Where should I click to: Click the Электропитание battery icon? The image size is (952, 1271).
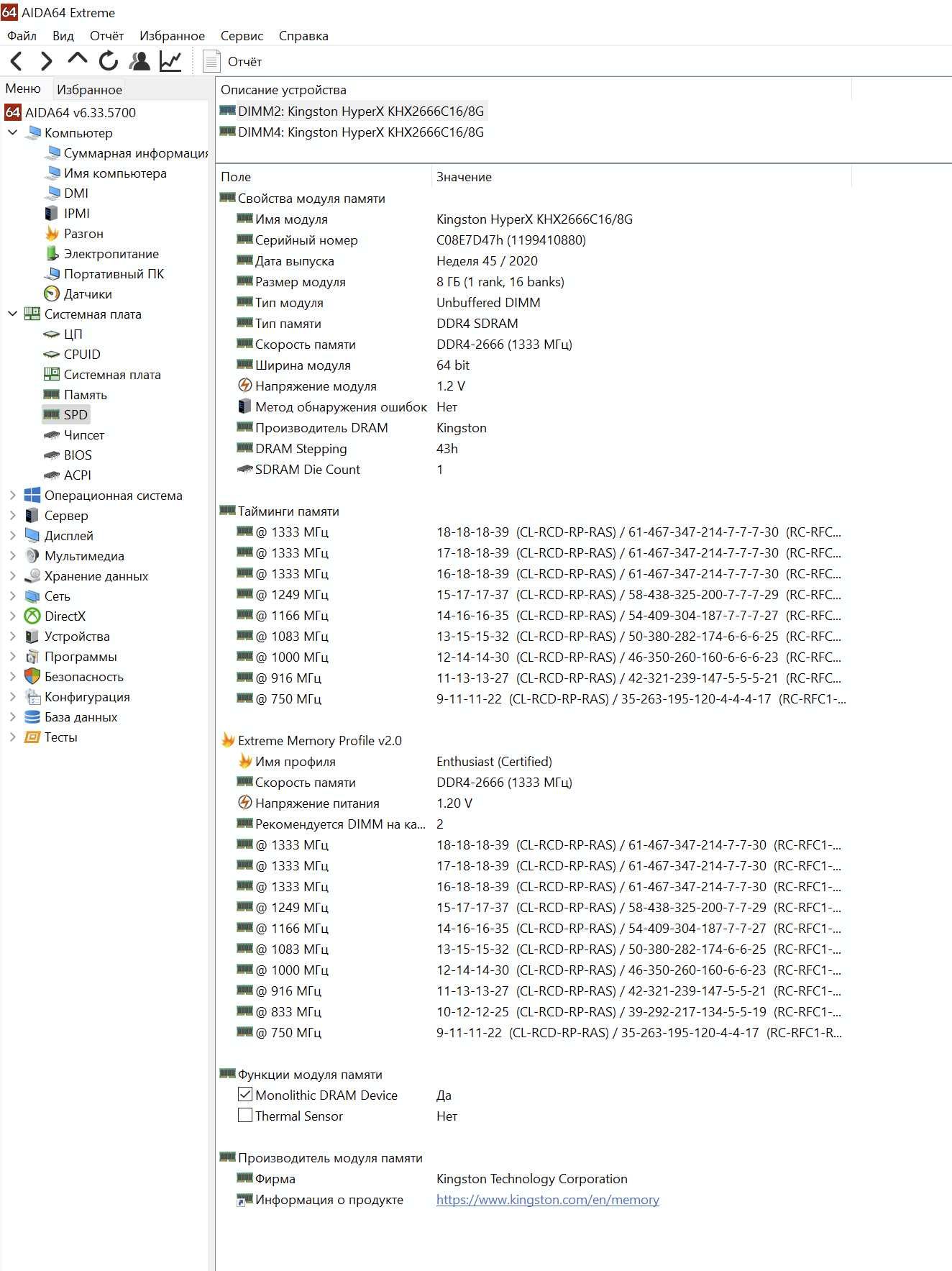pyautogui.click(x=52, y=253)
